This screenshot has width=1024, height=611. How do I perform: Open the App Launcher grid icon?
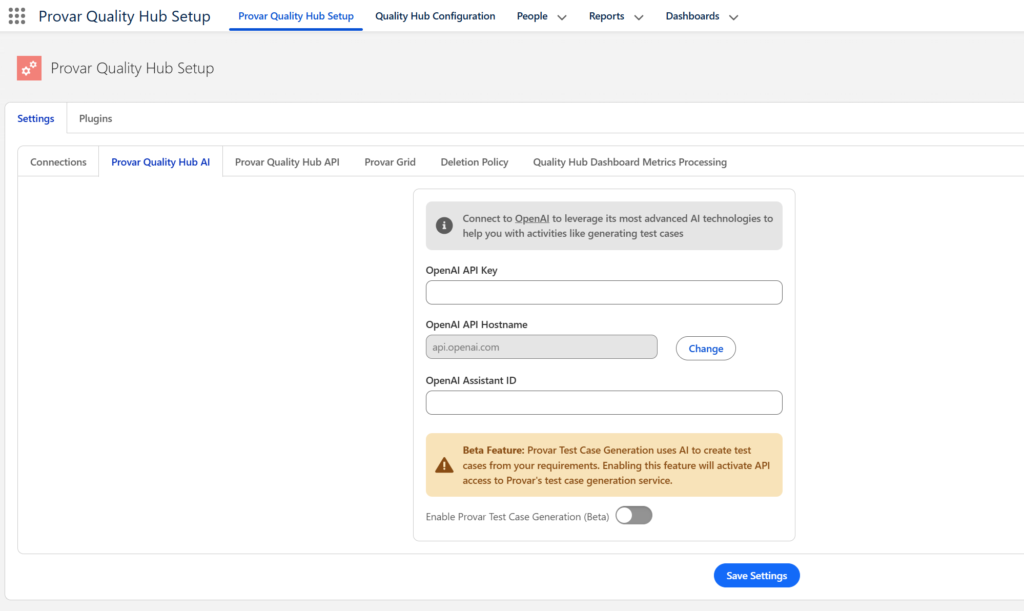coord(17,16)
